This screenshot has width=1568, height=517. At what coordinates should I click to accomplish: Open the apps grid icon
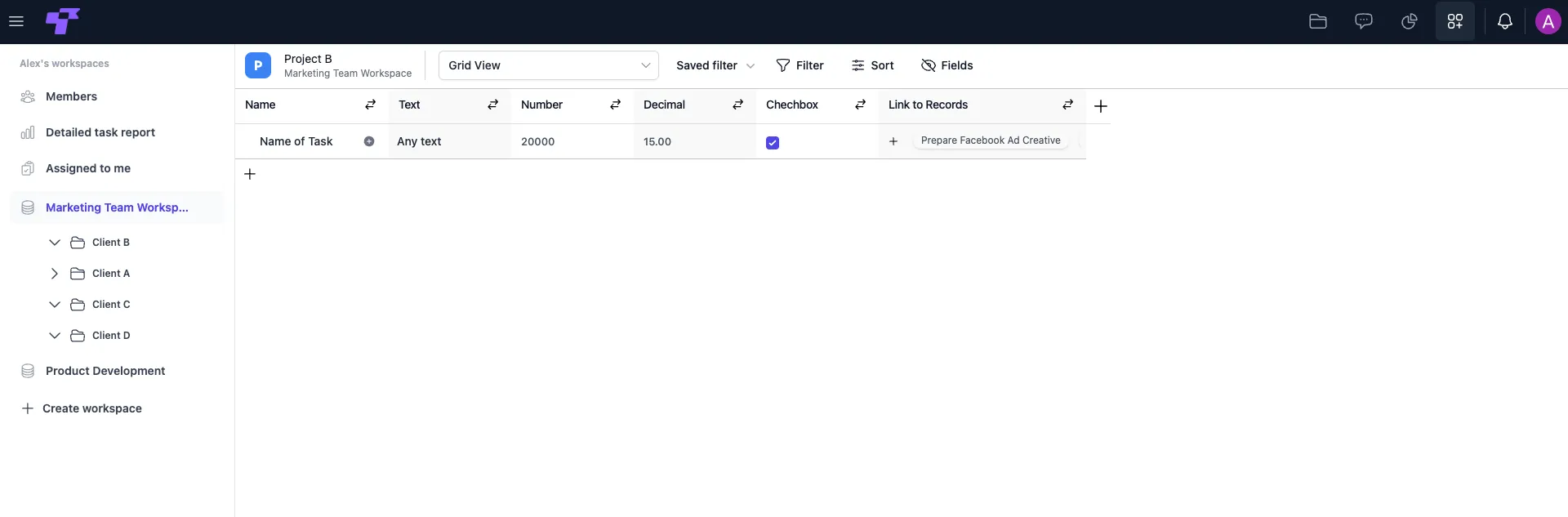(1455, 21)
